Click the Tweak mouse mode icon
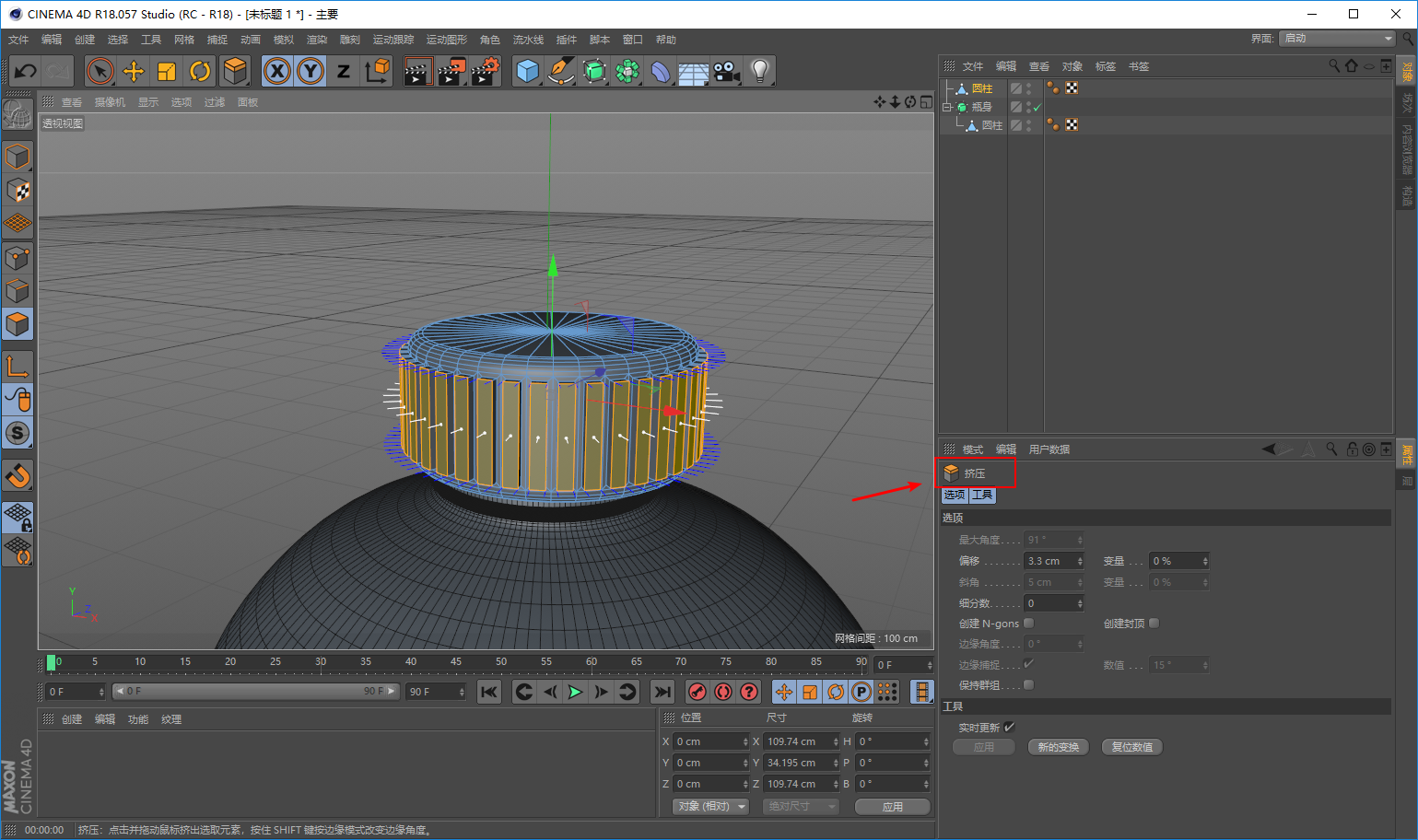Viewport: 1418px width, 840px height. coord(18,400)
